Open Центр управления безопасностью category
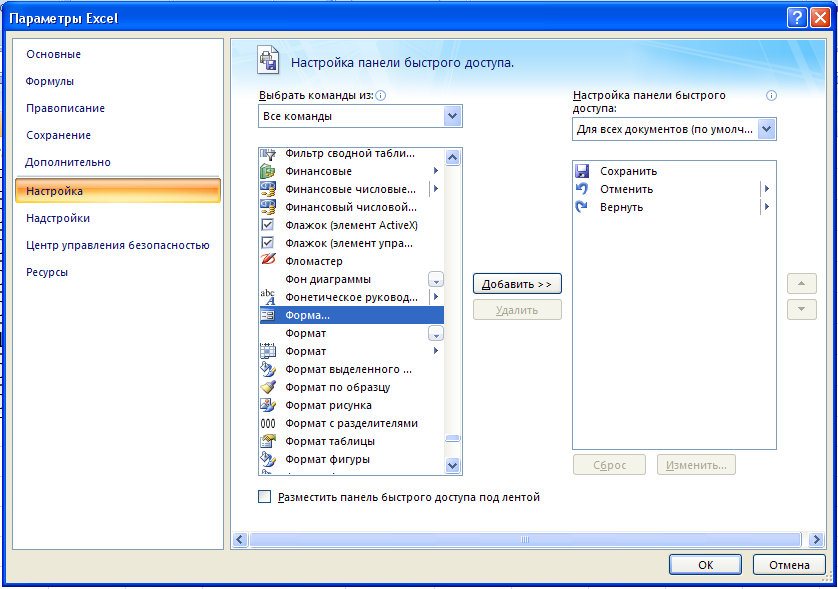Image resolution: width=838 pixels, height=589 pixels. (118, 245)
